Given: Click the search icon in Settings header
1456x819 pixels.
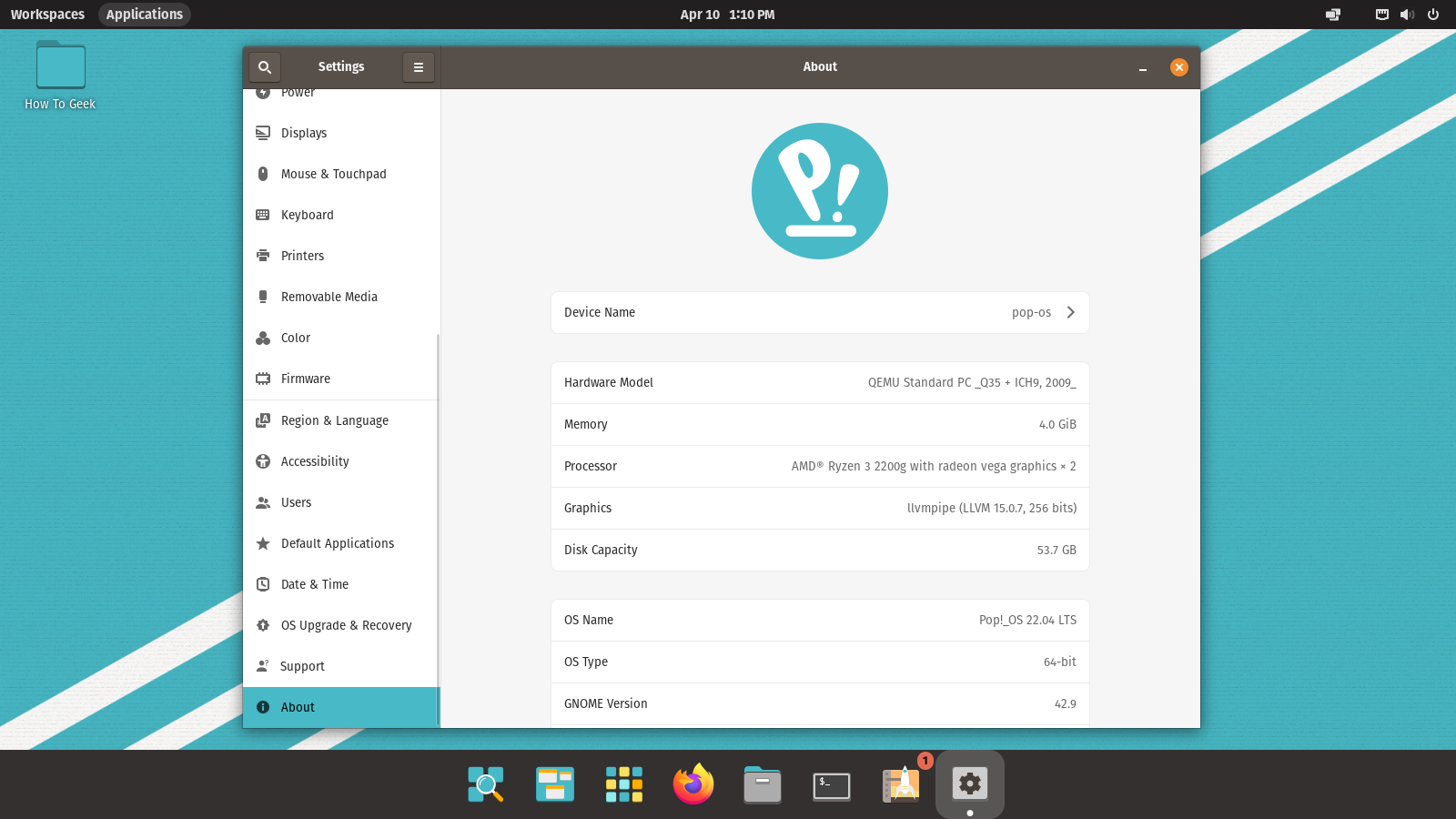Looking at the screenshot, I should click(265, 67).
